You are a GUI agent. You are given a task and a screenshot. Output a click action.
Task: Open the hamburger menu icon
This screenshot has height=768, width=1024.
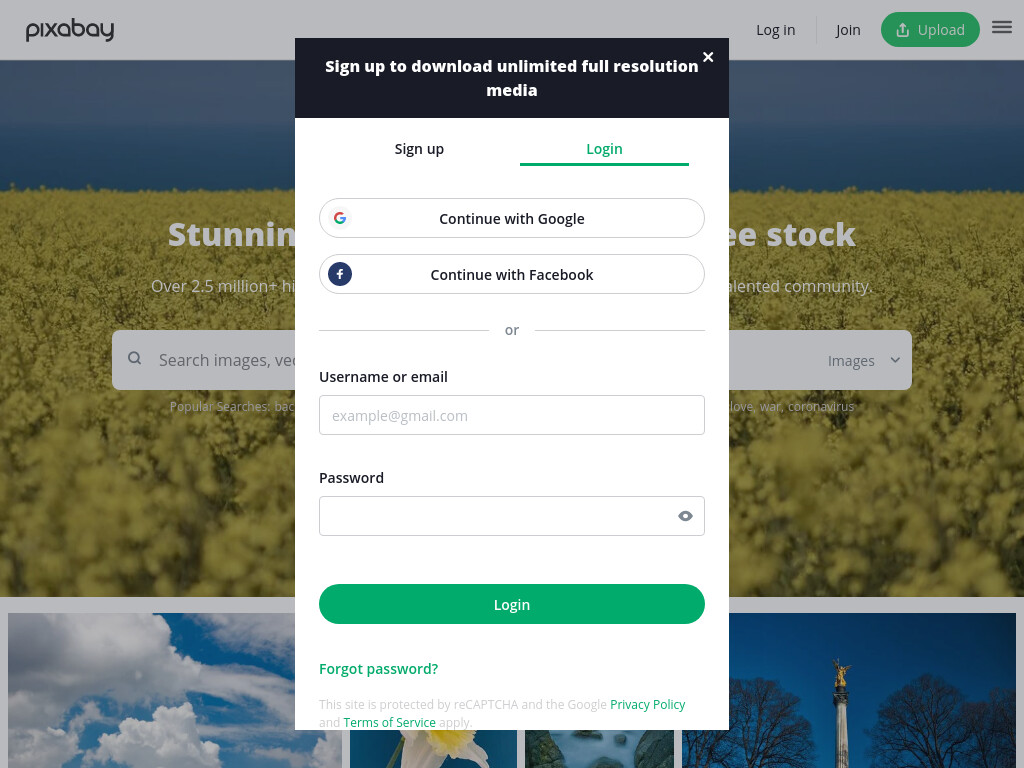point(1002,27)
